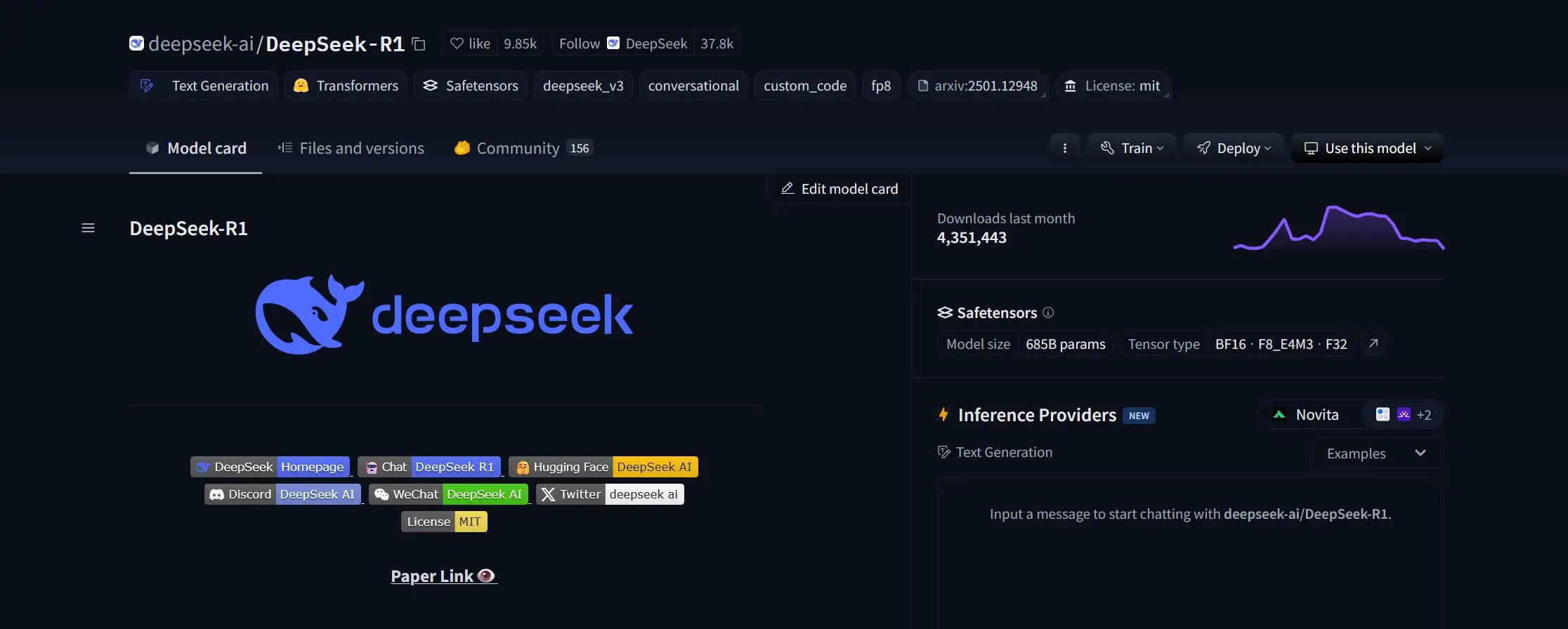Open the Examples dropdown
The height and width of the screenshot is (629, 1568).
click(x=1376, y=453)
